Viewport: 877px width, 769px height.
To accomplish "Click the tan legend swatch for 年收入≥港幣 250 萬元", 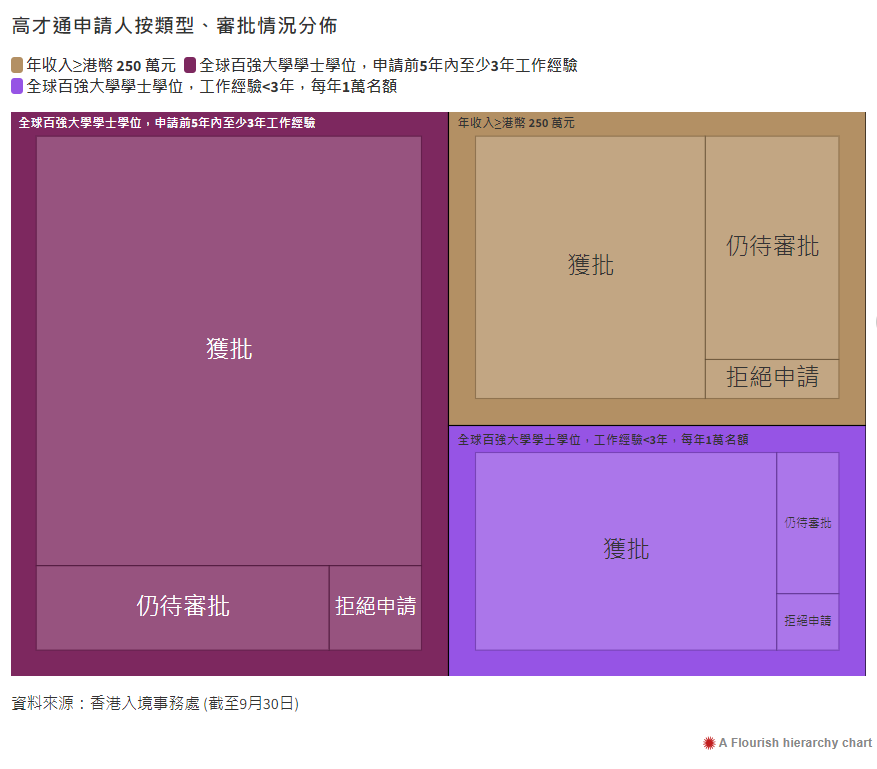I will tap(17, 65).
